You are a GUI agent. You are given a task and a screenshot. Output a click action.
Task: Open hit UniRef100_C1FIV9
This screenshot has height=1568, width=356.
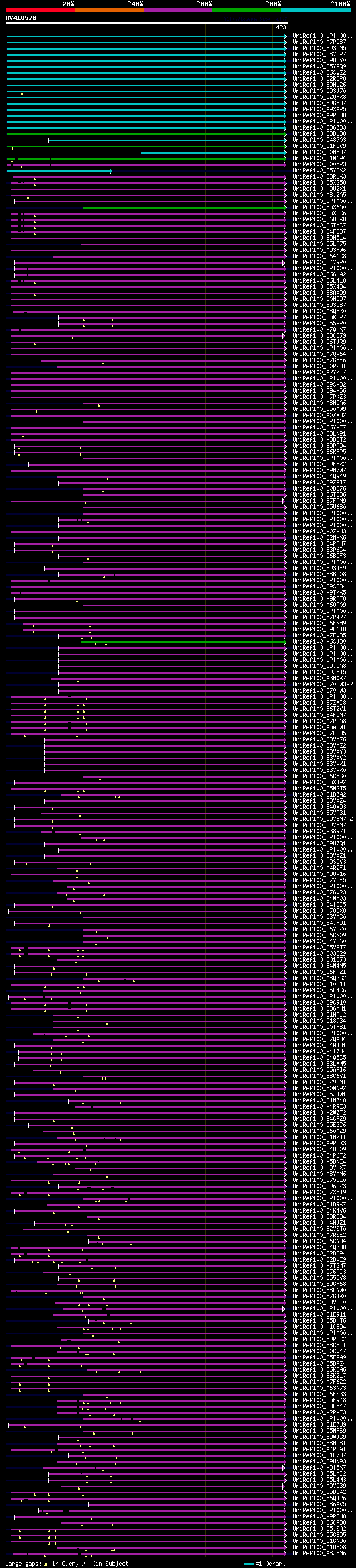coord(319,146)
